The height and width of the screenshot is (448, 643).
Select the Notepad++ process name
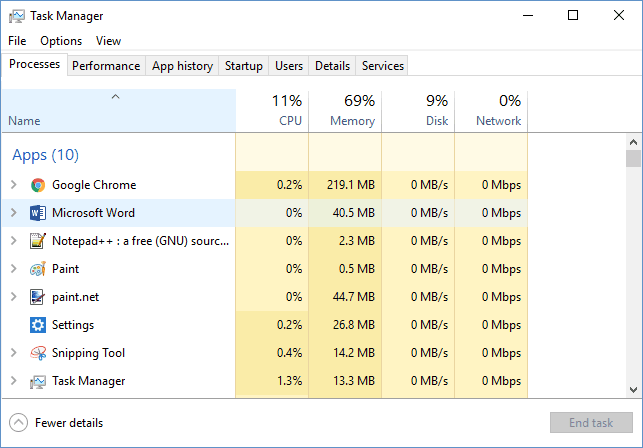140,241
